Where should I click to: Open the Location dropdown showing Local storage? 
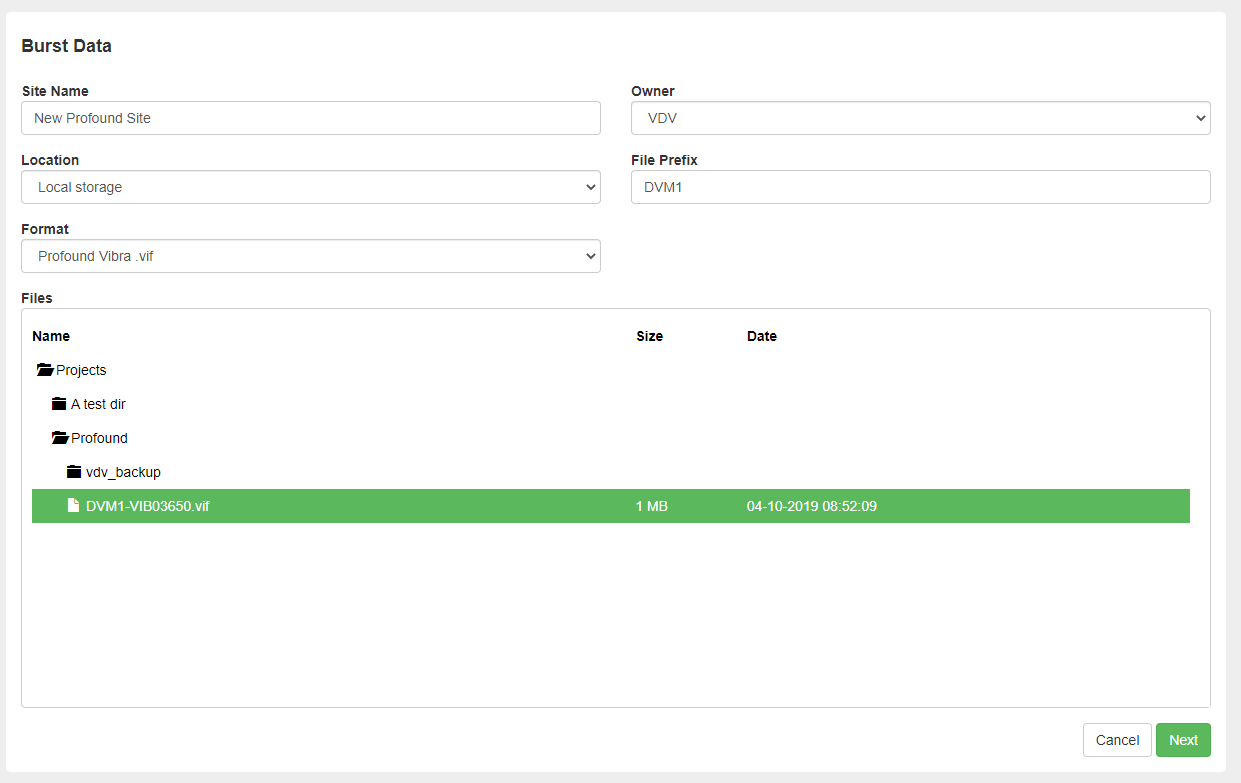point(311,187)
